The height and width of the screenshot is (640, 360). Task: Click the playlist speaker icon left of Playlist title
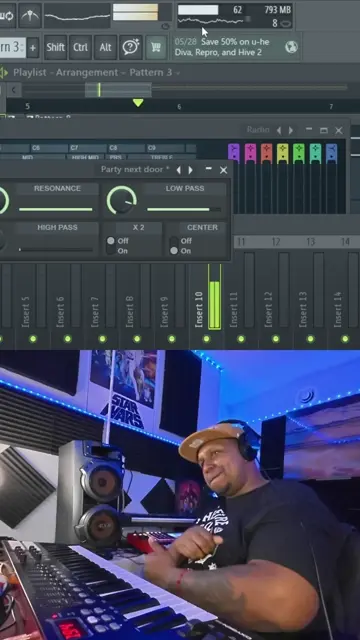(x=4, y=73)
